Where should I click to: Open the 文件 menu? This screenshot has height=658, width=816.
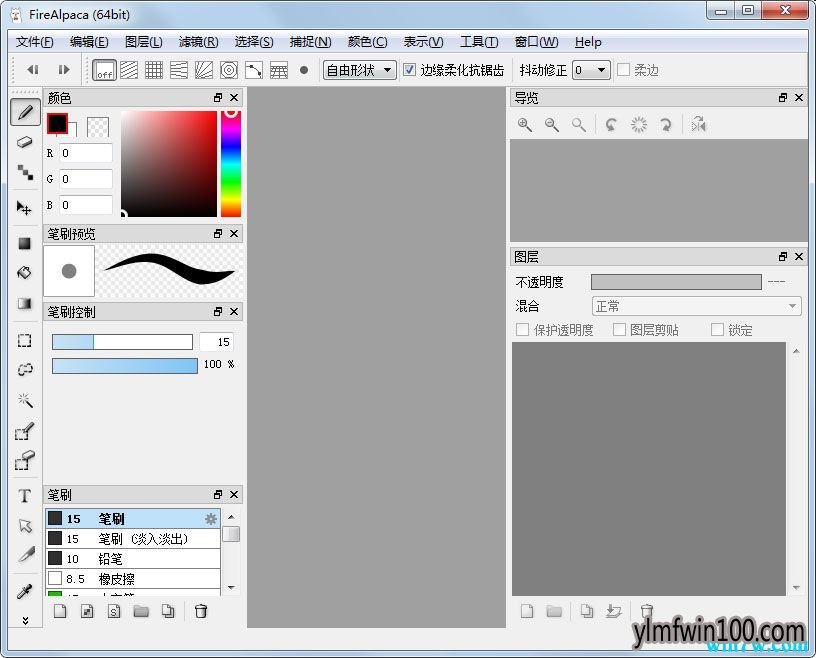coord(34,42)
